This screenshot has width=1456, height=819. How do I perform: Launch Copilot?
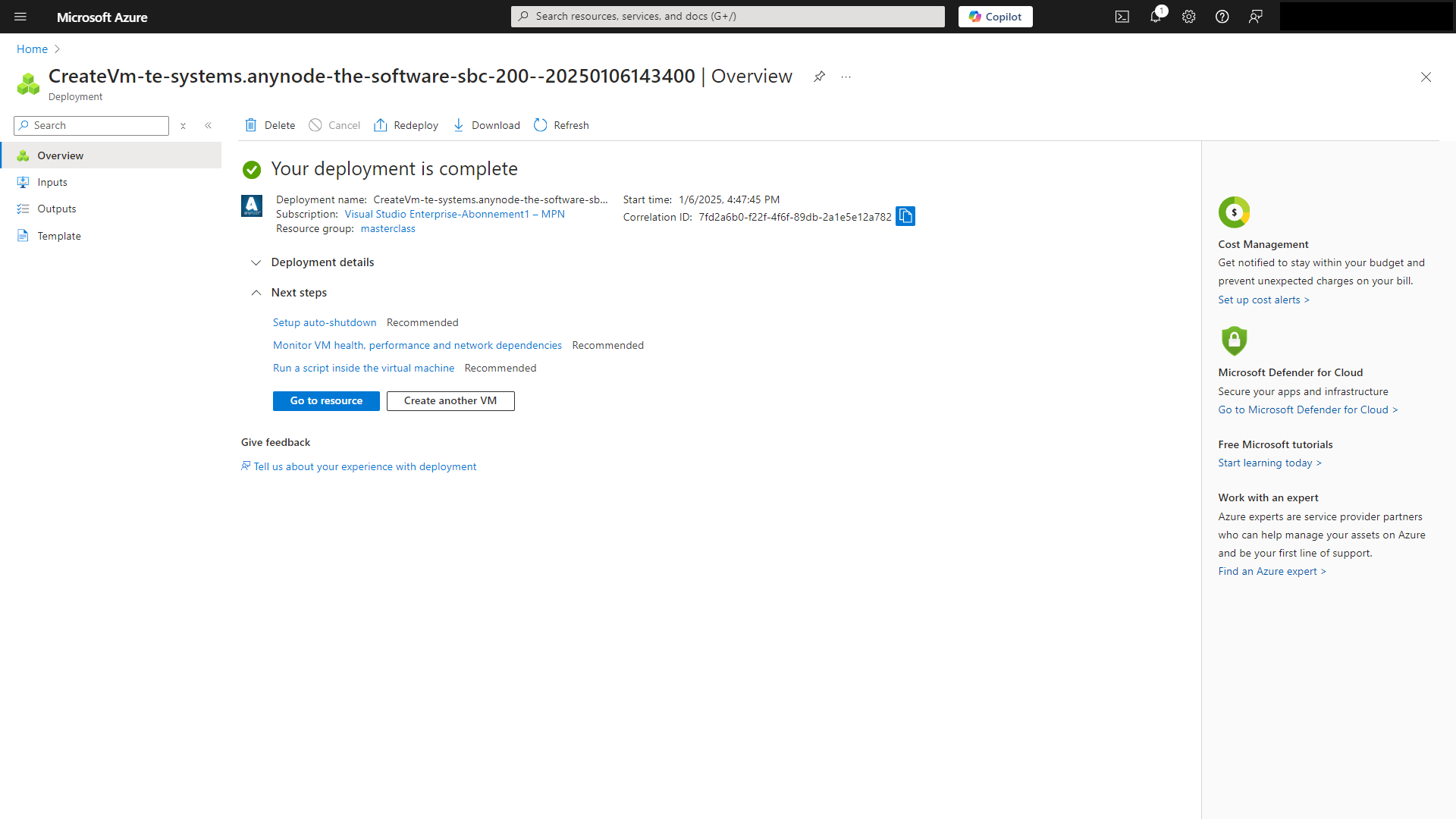pyautogui.click(x=996, y=17)
